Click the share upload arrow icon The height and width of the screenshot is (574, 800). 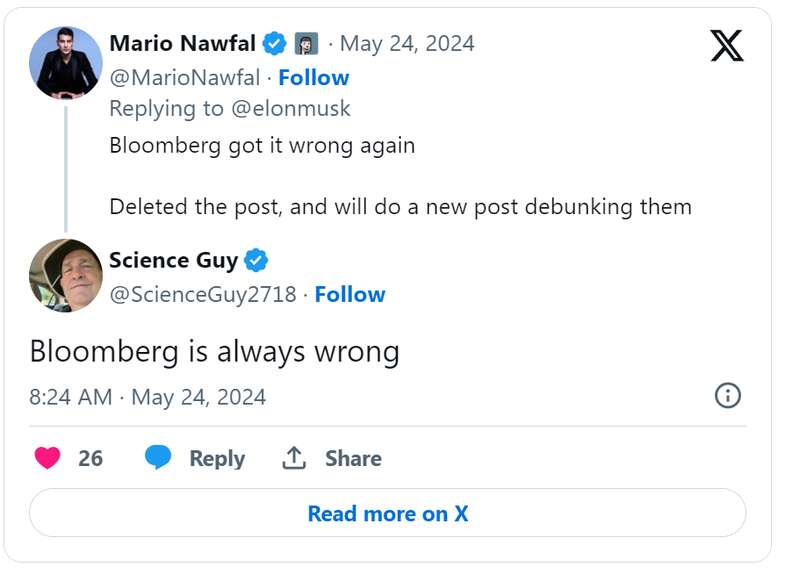point(293,458)
